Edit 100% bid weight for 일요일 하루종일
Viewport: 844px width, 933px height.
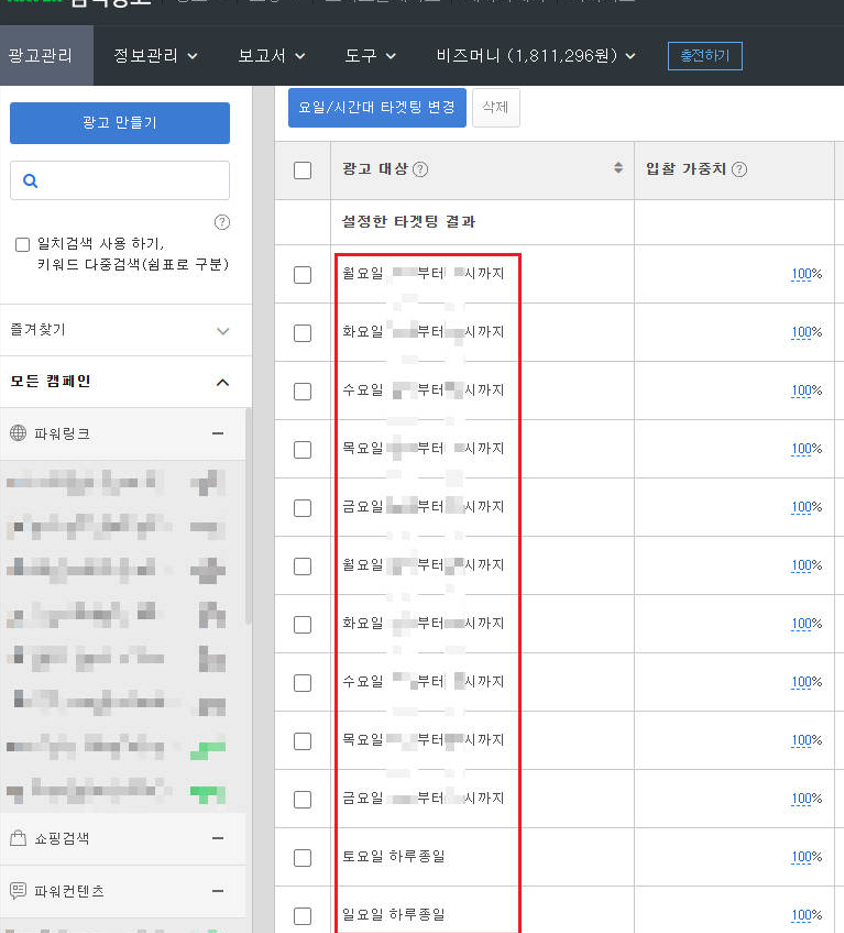coord(807,915)
